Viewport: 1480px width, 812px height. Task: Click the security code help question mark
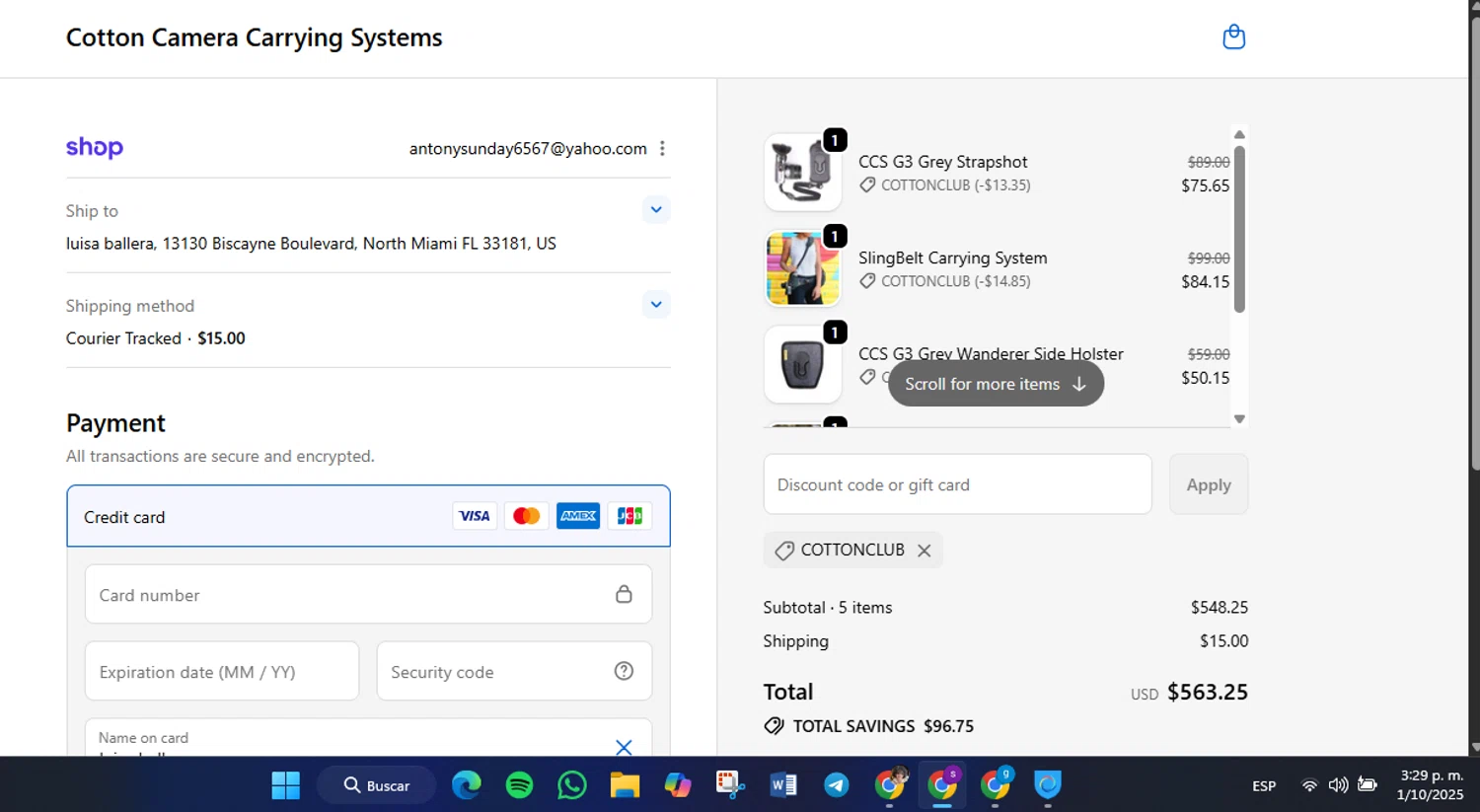click(624, 671)
